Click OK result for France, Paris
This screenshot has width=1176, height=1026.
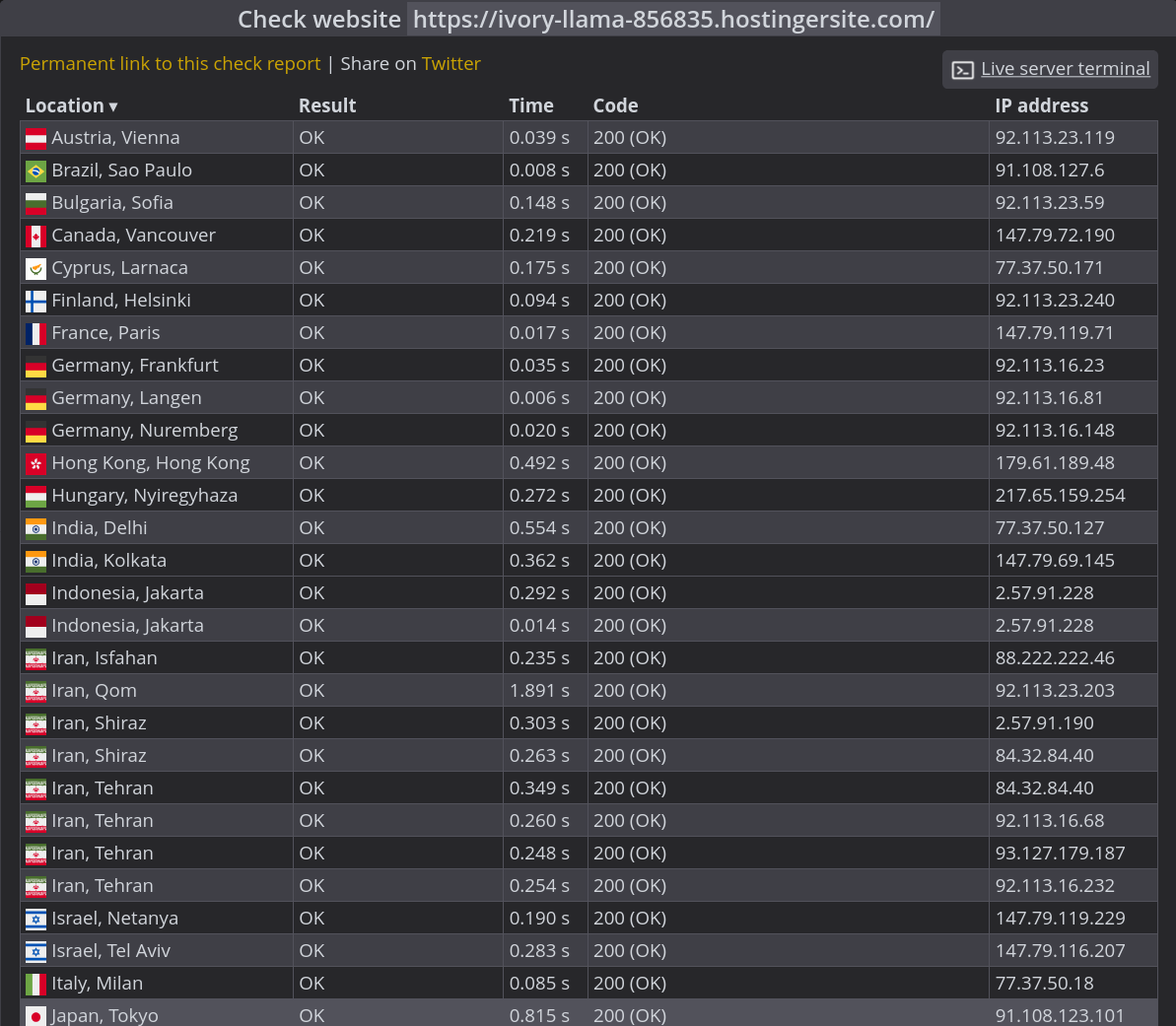pos(312,333)
